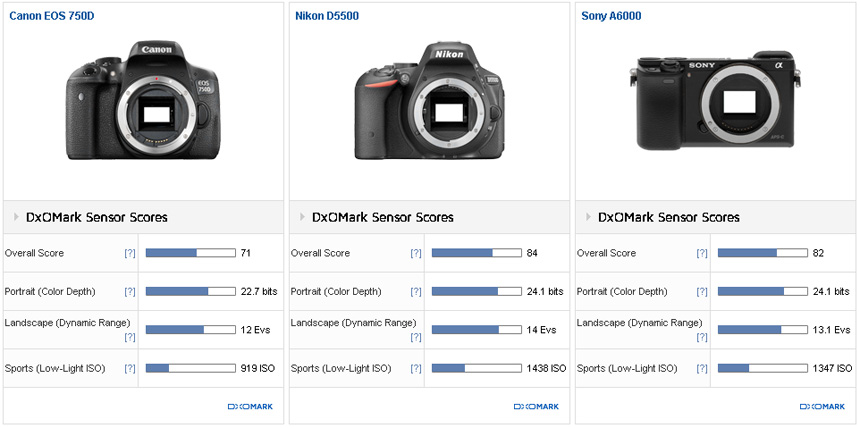
Task: Open Sony Portrait Color Depth help [?]
Action: point(701,292)
